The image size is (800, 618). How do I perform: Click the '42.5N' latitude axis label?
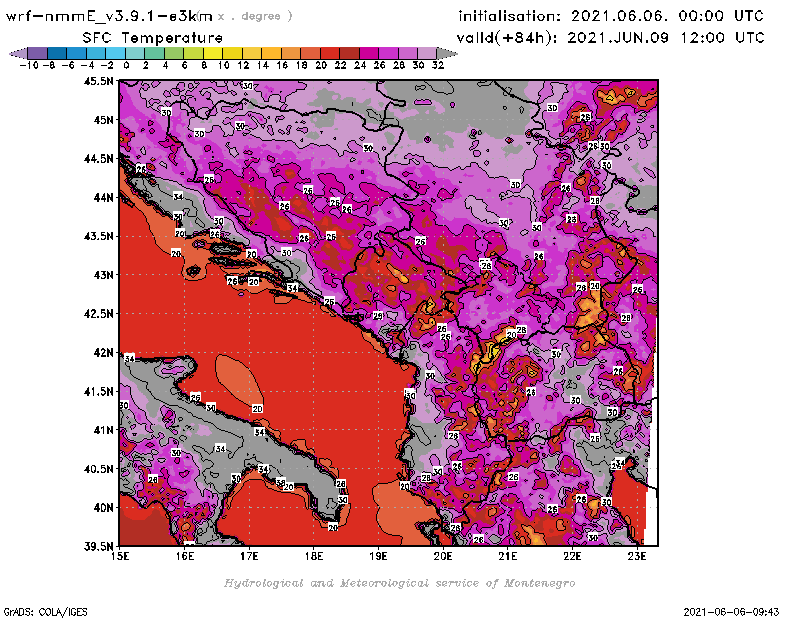pyautogui.click(x=98, y=314)
